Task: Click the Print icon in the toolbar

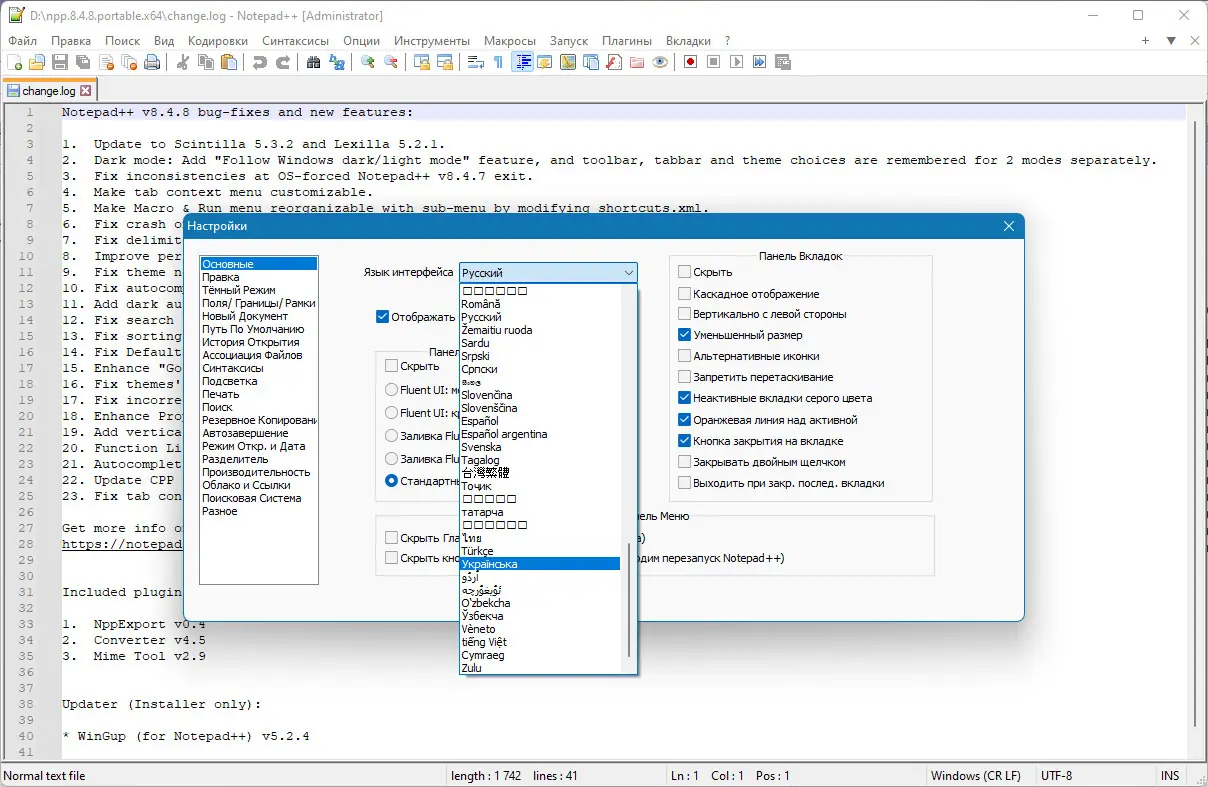Action: [x=152, y=62]
